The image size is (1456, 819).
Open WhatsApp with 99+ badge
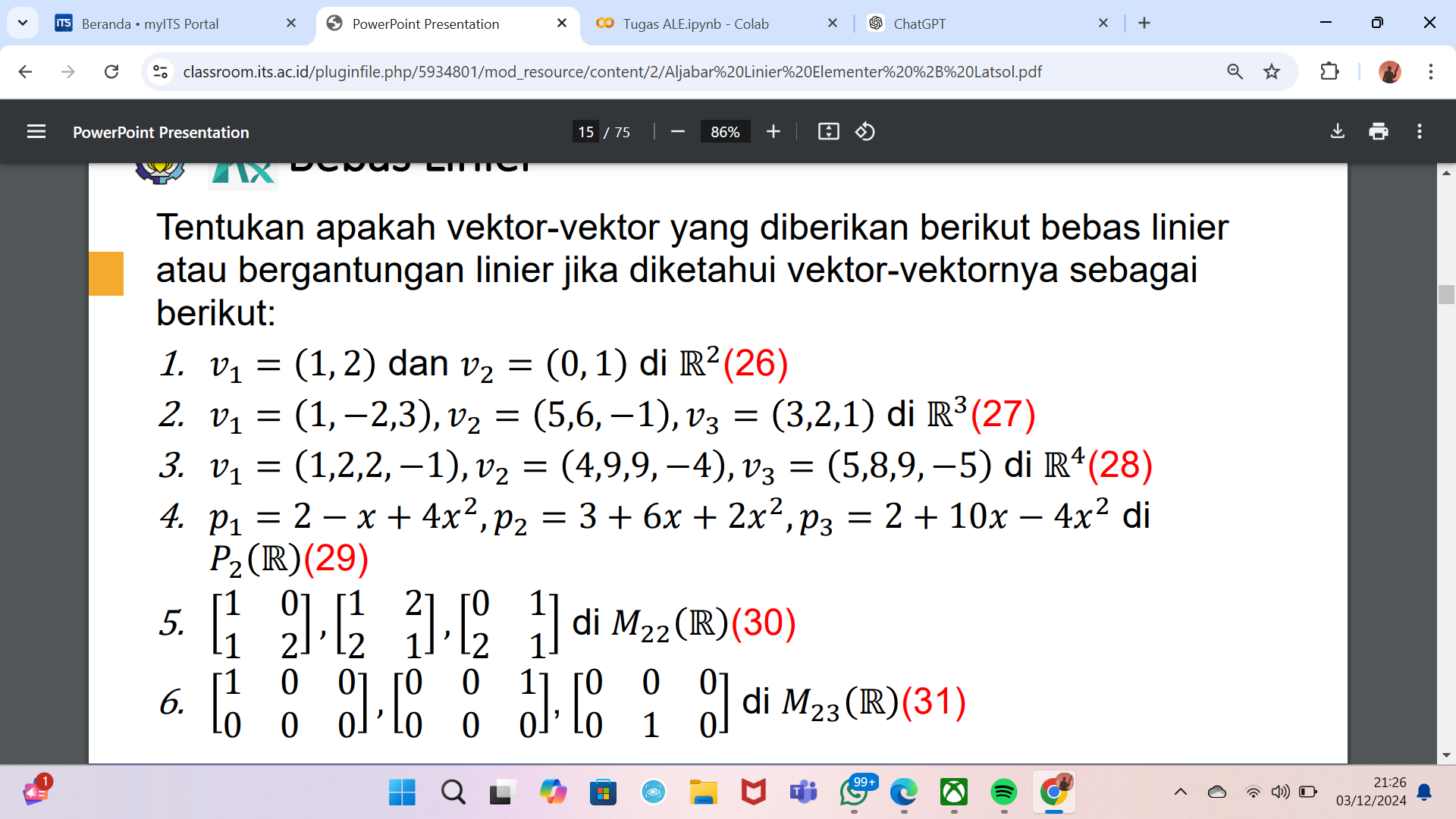click(x=855, y=792)
